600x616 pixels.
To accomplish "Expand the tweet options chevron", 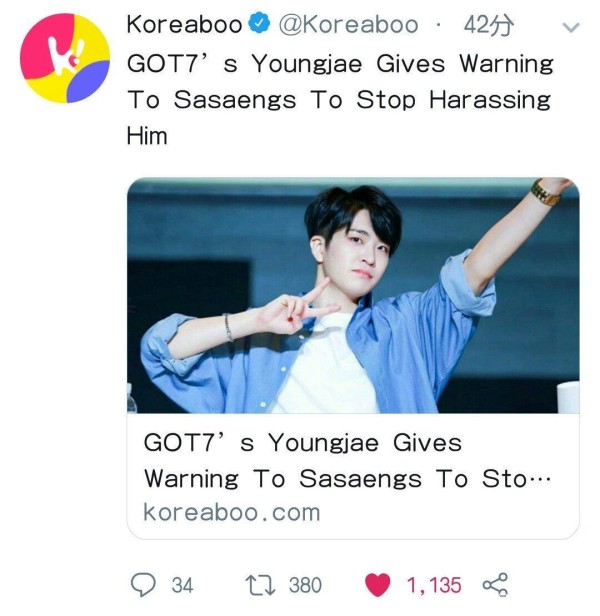I will 571,27.
